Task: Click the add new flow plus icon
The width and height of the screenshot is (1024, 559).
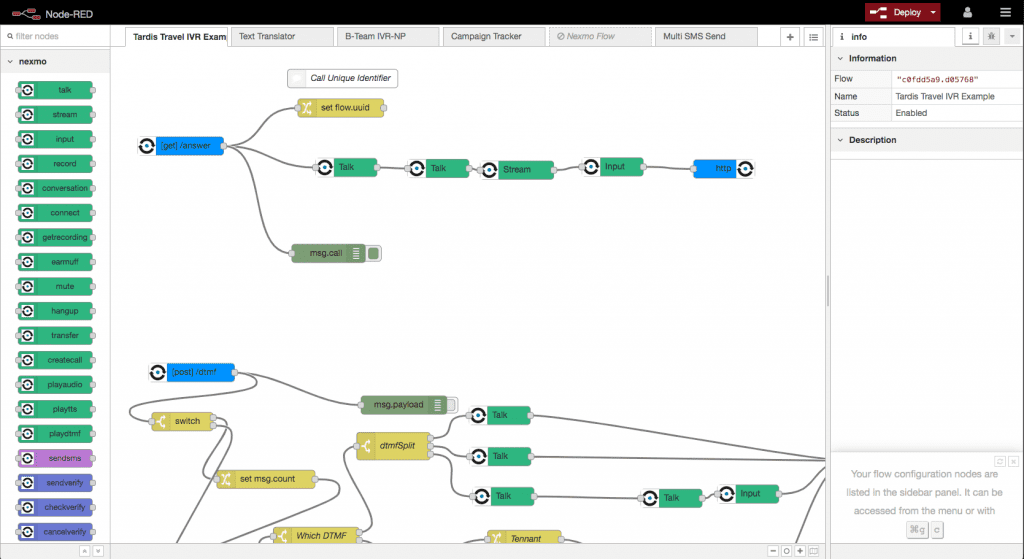Action: pyautogui.click(x=790, y=37)
